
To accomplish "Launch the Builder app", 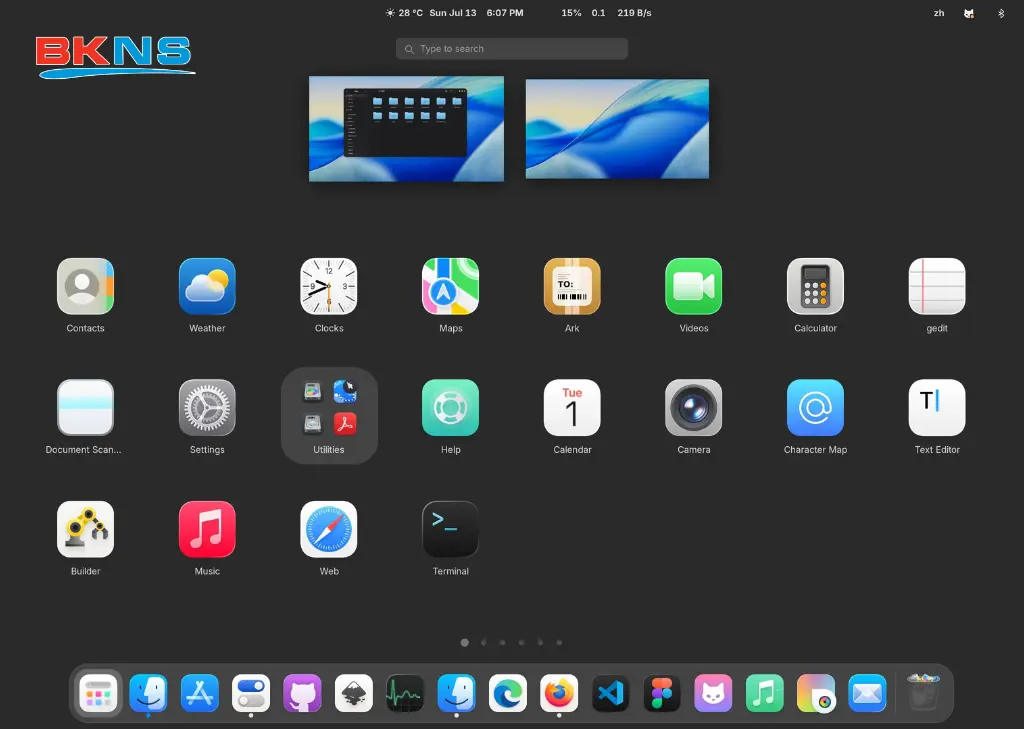I will (85, 528).
